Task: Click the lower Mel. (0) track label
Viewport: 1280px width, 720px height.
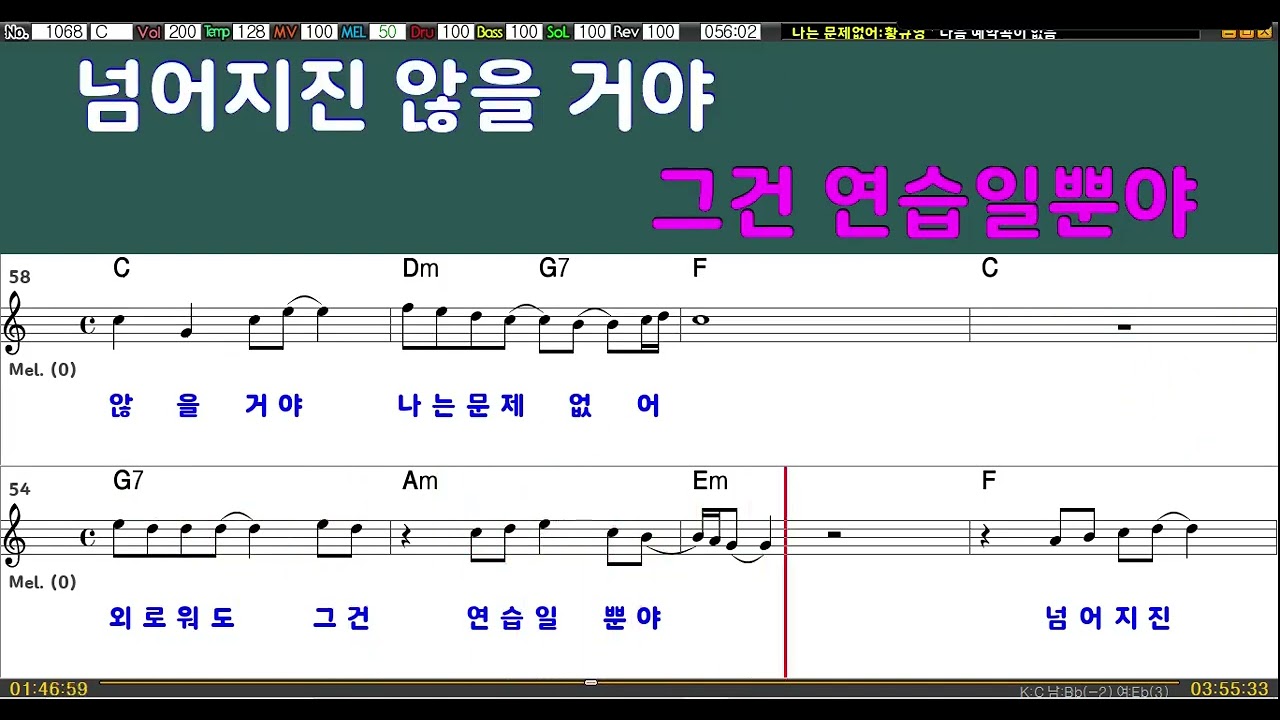Action: click(x=43, y=582)
